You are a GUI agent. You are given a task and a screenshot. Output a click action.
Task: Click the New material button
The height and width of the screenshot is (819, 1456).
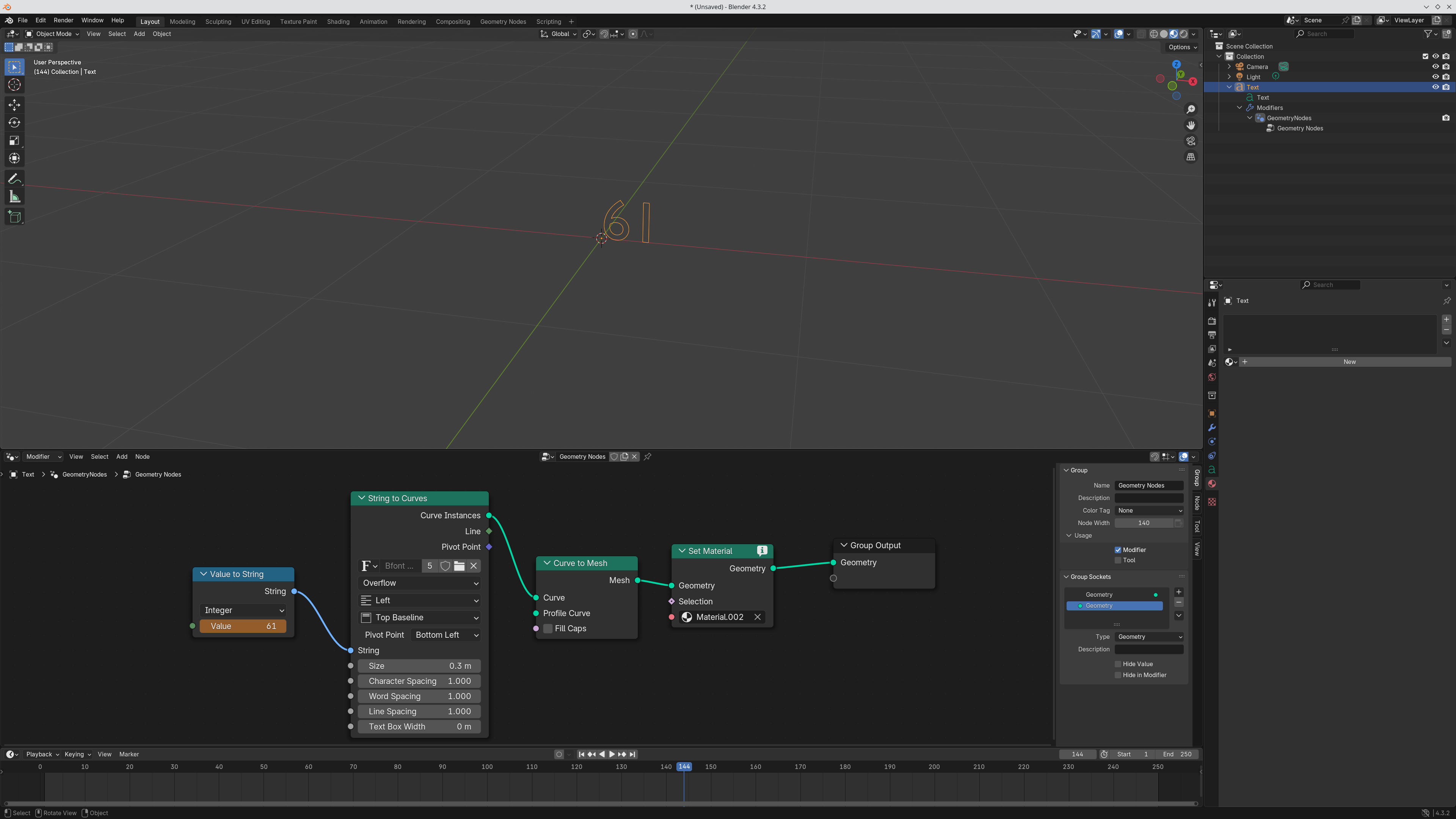1349,362
